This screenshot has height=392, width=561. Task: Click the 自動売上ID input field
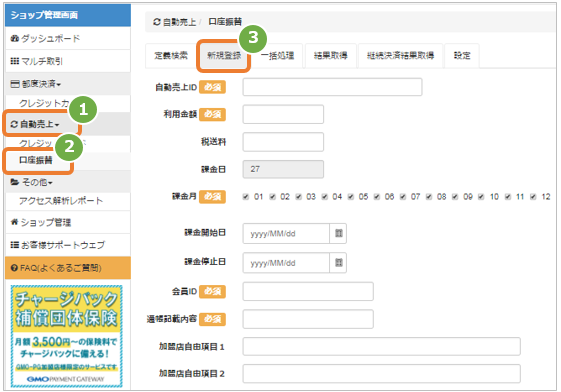[x=332, y=87]
